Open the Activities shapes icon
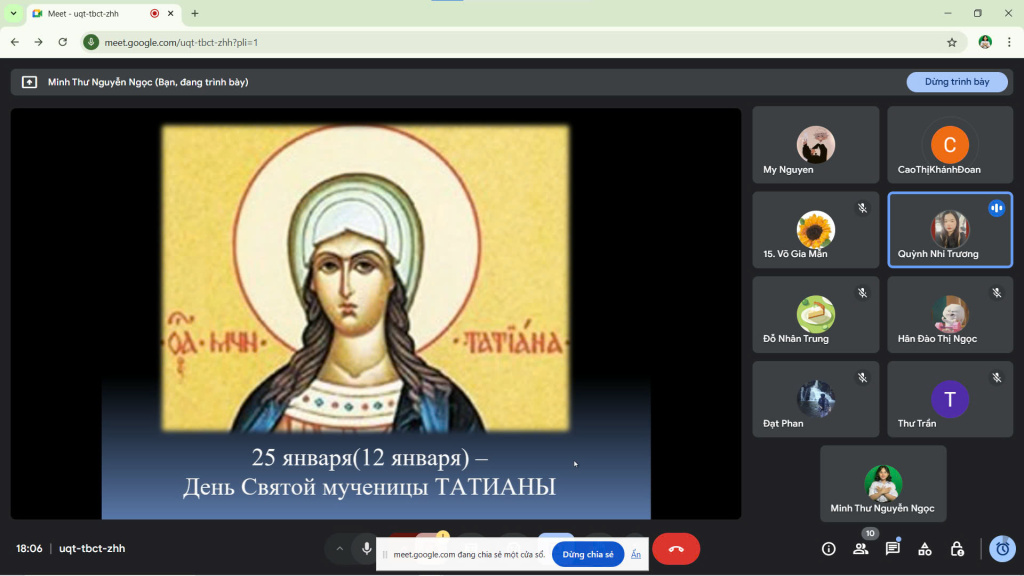 pyautogui.click(x=925, y=549)
